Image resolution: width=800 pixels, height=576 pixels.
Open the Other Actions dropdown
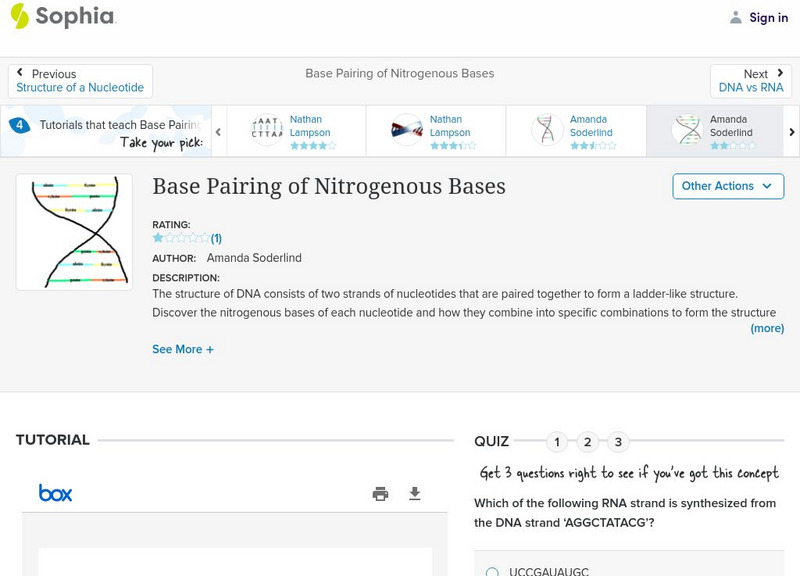tap(727, 186)
